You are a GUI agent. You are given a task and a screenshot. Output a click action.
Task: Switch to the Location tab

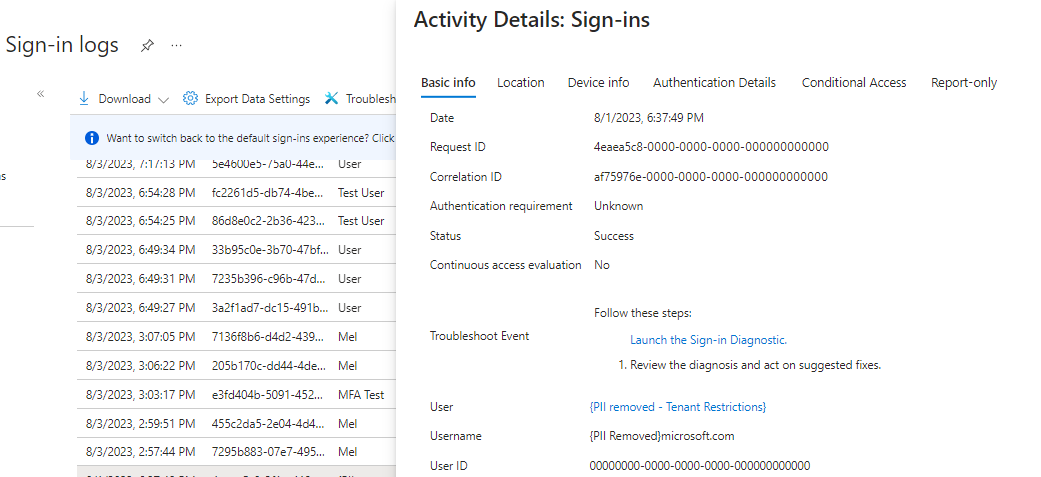pos(520,83)
